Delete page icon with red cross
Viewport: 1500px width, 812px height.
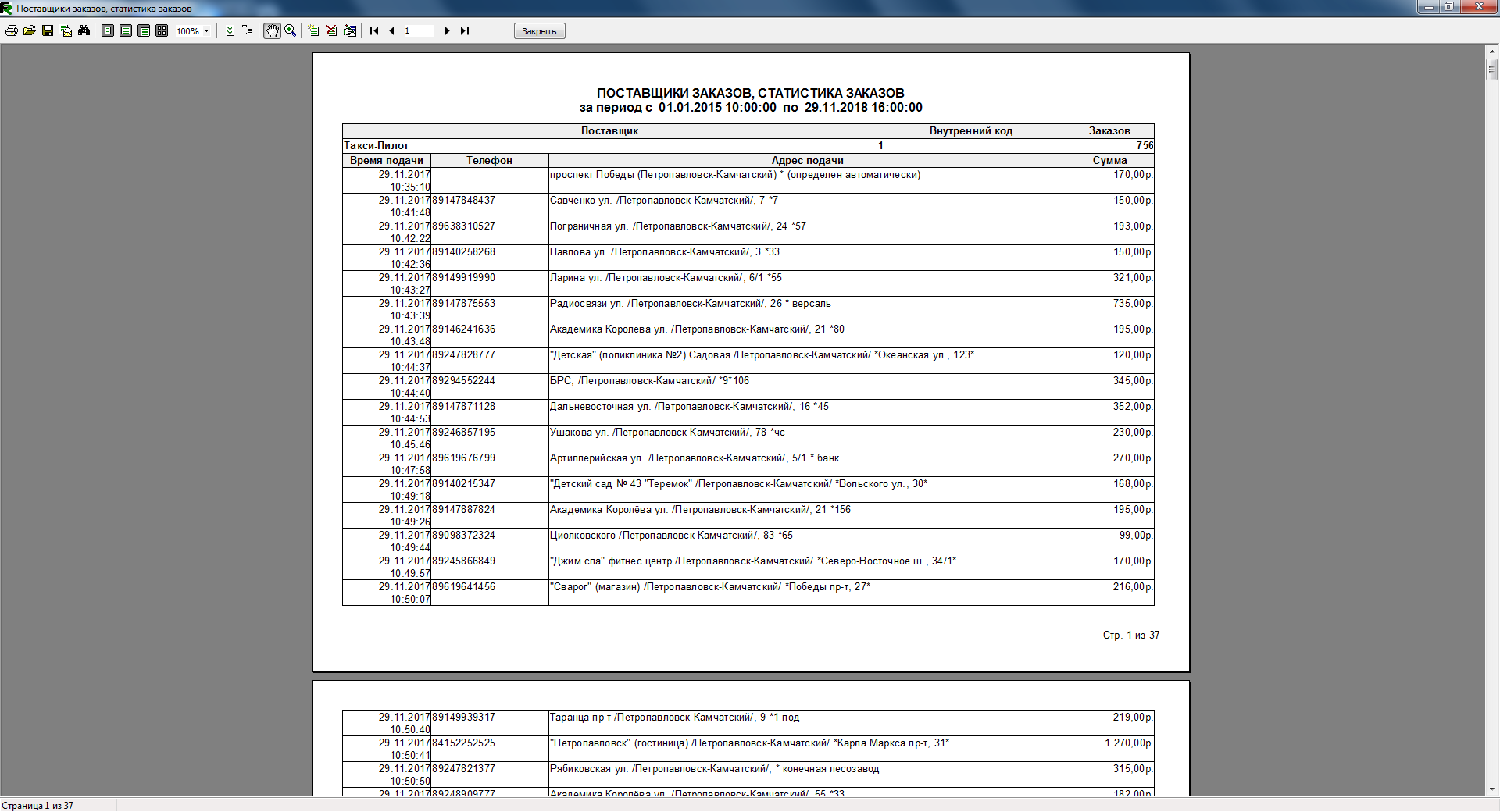point(331,30)
